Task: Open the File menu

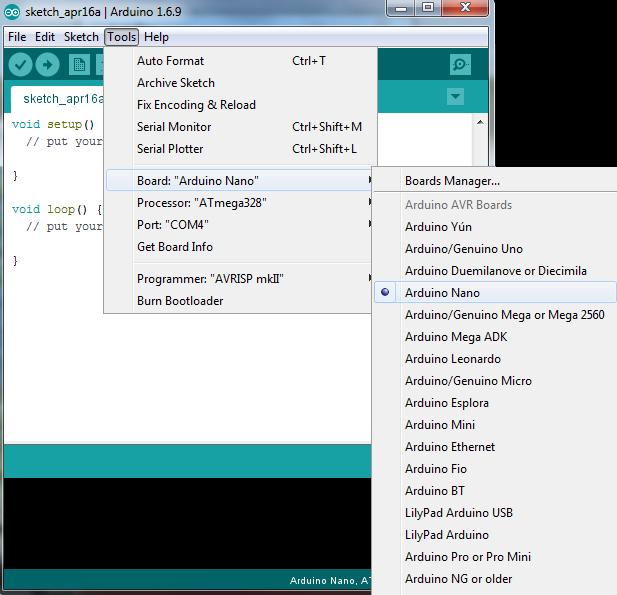Action: pos(17,37)
